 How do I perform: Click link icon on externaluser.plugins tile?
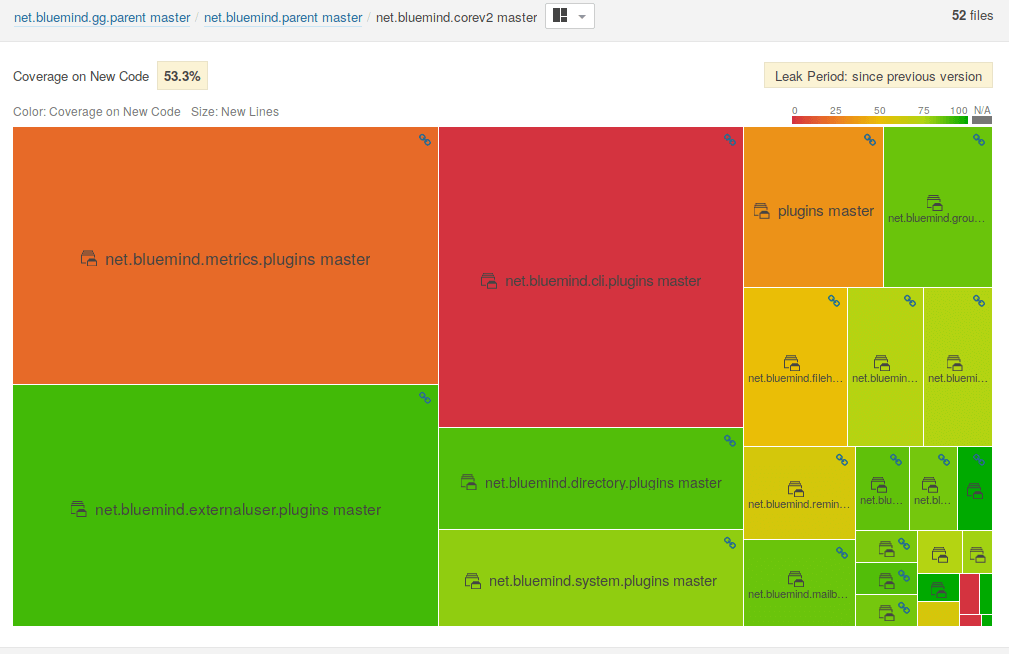tap(425, 397)
